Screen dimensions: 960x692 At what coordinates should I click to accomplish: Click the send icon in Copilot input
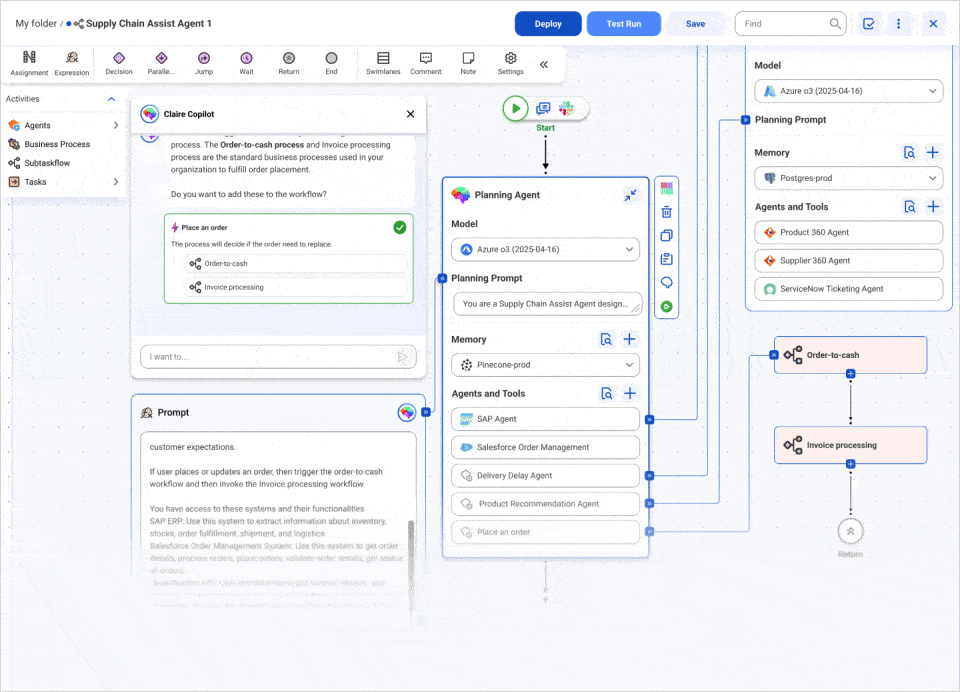click(x=402, y=356)
